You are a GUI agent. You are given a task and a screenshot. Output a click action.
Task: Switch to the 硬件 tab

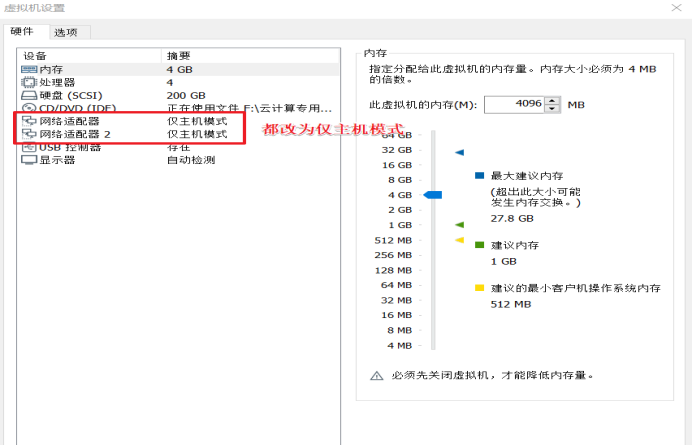point(22,31)
